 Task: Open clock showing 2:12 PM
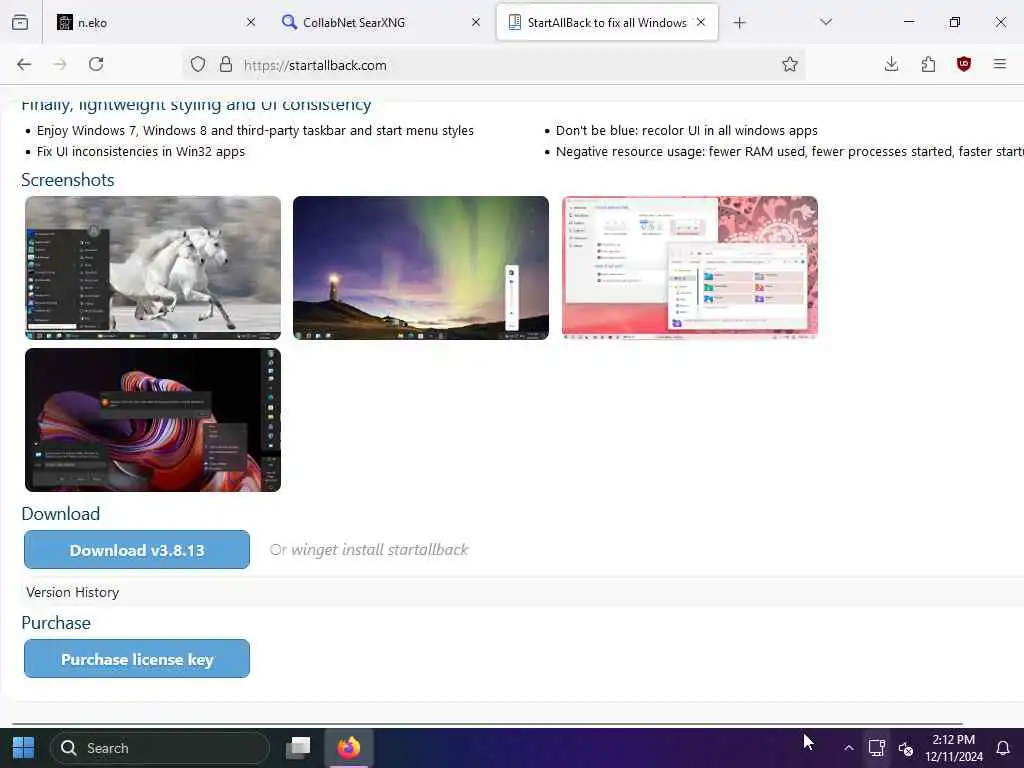click(953, 748)
